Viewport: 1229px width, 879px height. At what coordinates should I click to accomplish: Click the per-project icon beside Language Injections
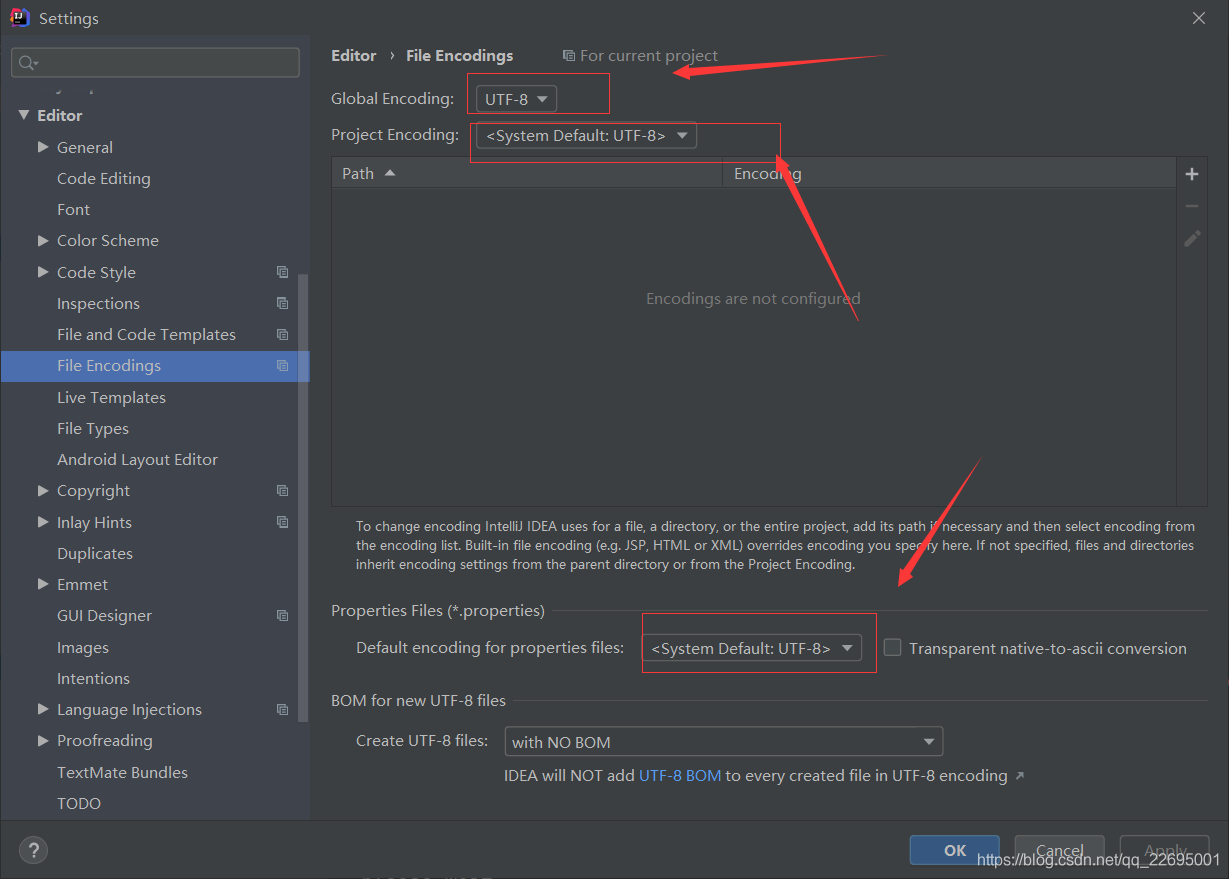[x=281, y=709]
